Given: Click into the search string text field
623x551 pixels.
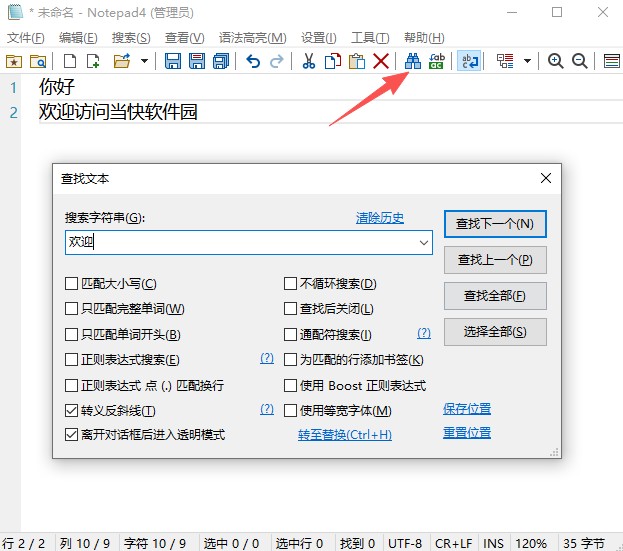Looking at the screenshot, I should tap(240, 242).
